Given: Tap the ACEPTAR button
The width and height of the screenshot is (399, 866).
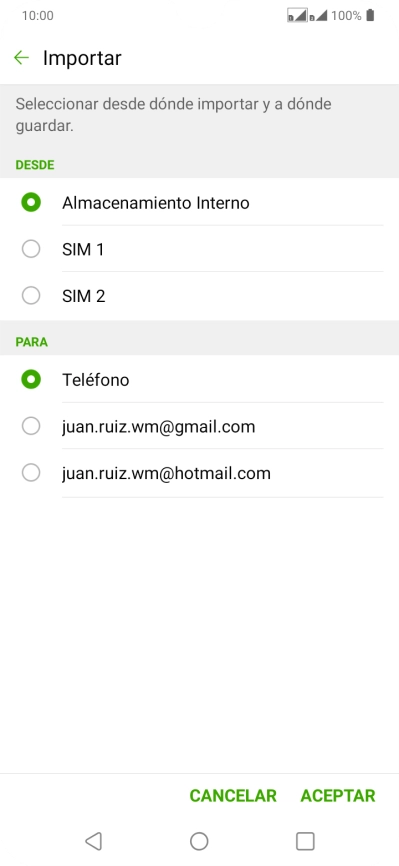Looking at the screenshot, I should tap(338, 795).
